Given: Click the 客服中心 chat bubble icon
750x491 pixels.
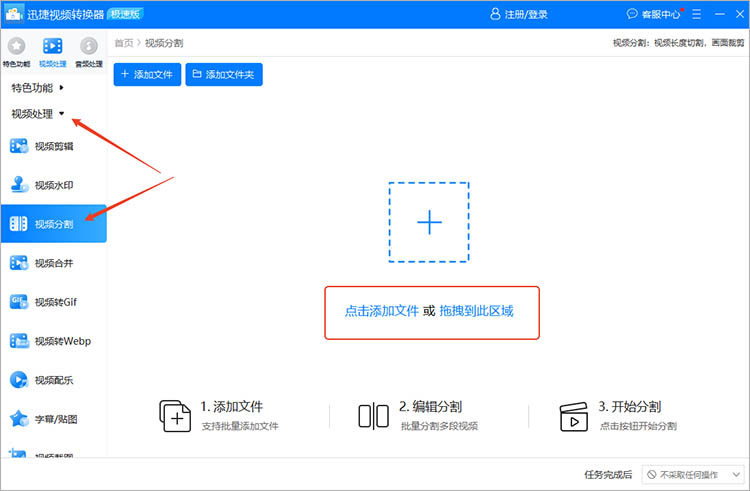Looking at the screenshot, I should [x=632, y=14].
